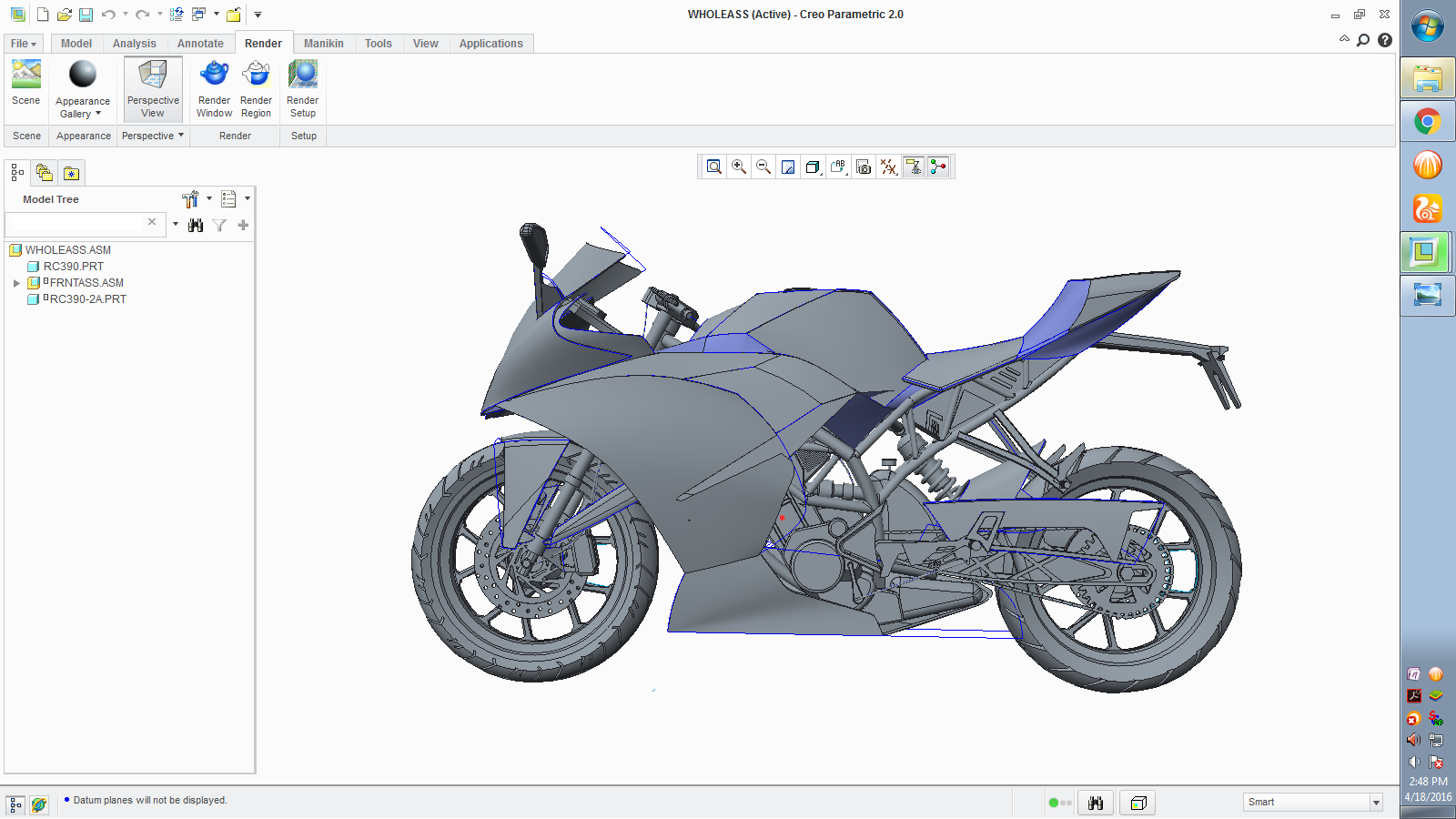1456x819 pixels.
Task: Open command search magnifier
Action: [x=1363, y=40]
